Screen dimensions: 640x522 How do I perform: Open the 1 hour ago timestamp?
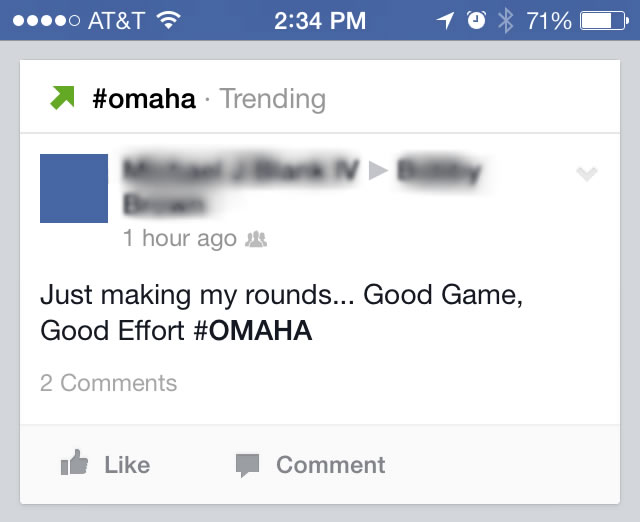pyautogui.click(x=180, y=238)
